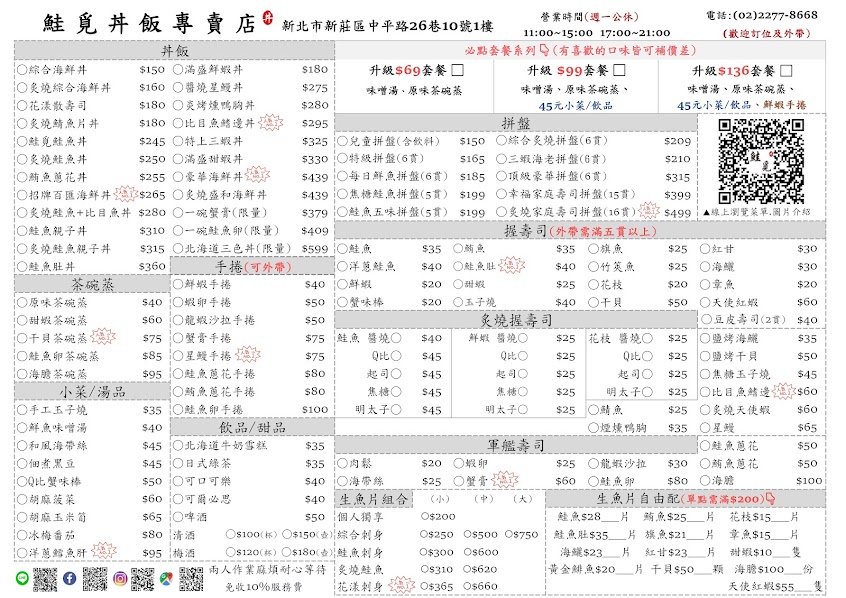Select 冰梅番茄 $80

tap(22, 535)
